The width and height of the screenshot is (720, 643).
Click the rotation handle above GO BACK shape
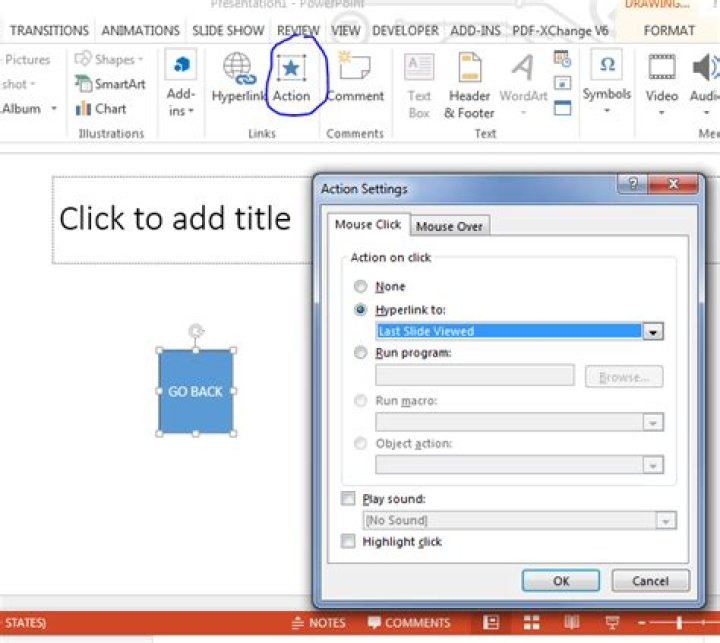pyautogui.click(x=196, y=331)
